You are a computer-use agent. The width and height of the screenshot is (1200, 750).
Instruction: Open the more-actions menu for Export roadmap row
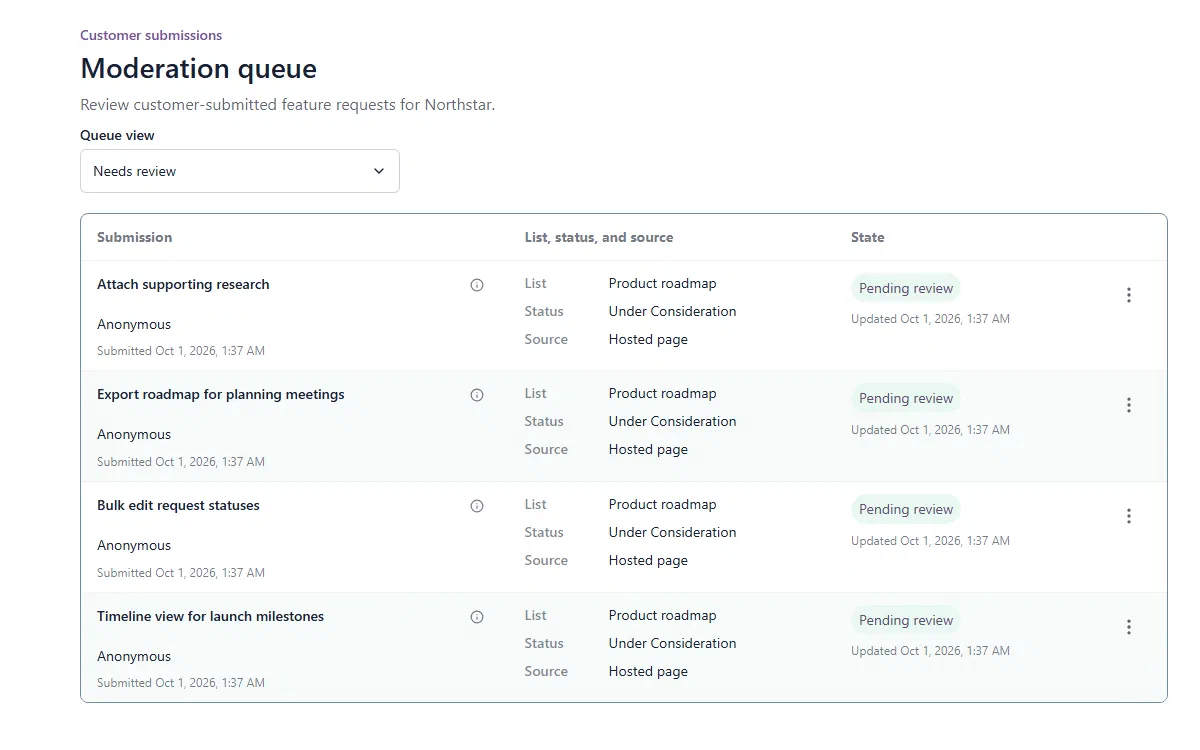pos(1129,405)
